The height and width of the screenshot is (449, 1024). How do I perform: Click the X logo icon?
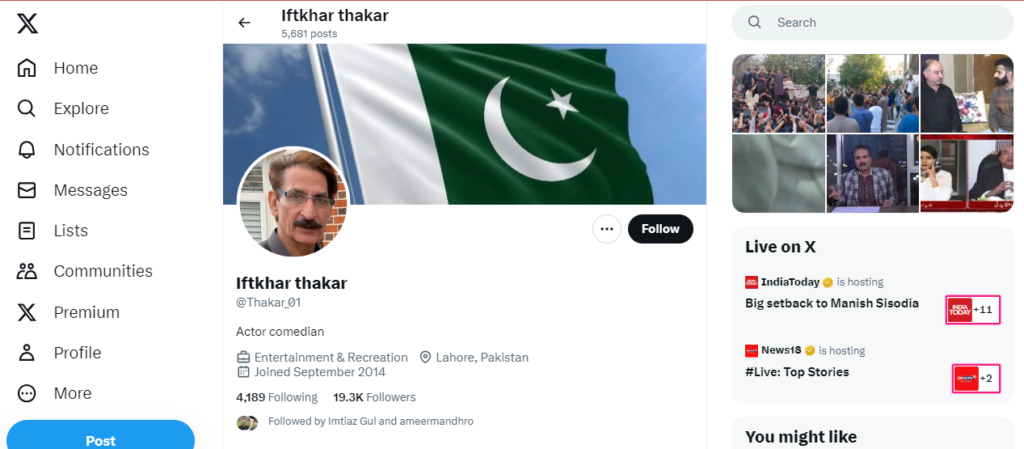click(27, 24)
